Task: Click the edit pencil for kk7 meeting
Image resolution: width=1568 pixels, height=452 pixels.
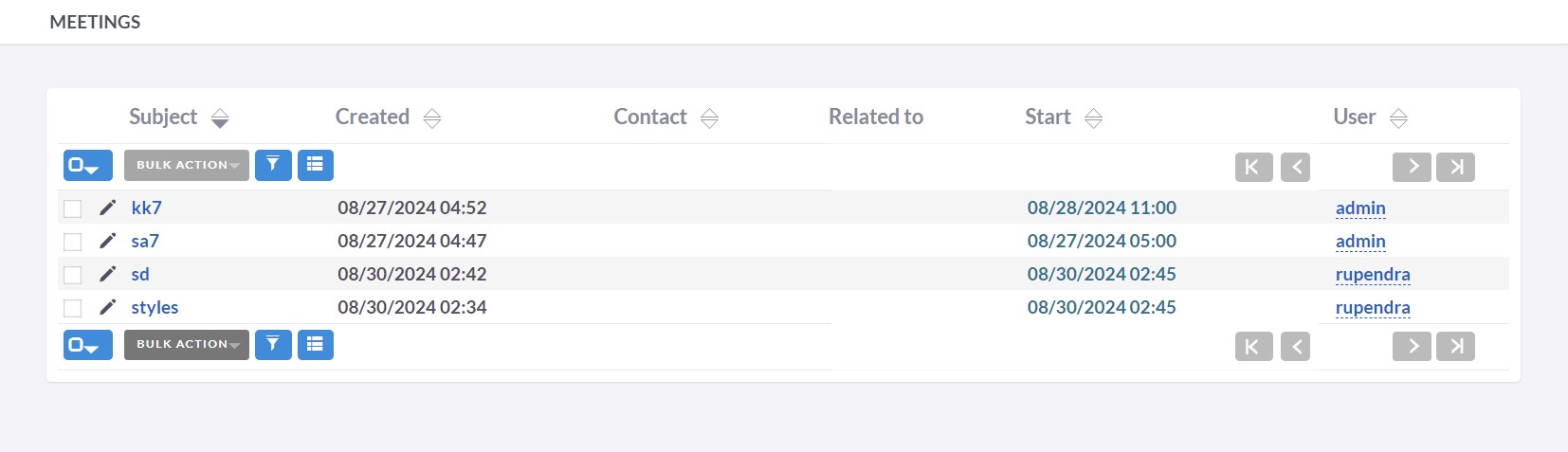Action: (108, 208)
